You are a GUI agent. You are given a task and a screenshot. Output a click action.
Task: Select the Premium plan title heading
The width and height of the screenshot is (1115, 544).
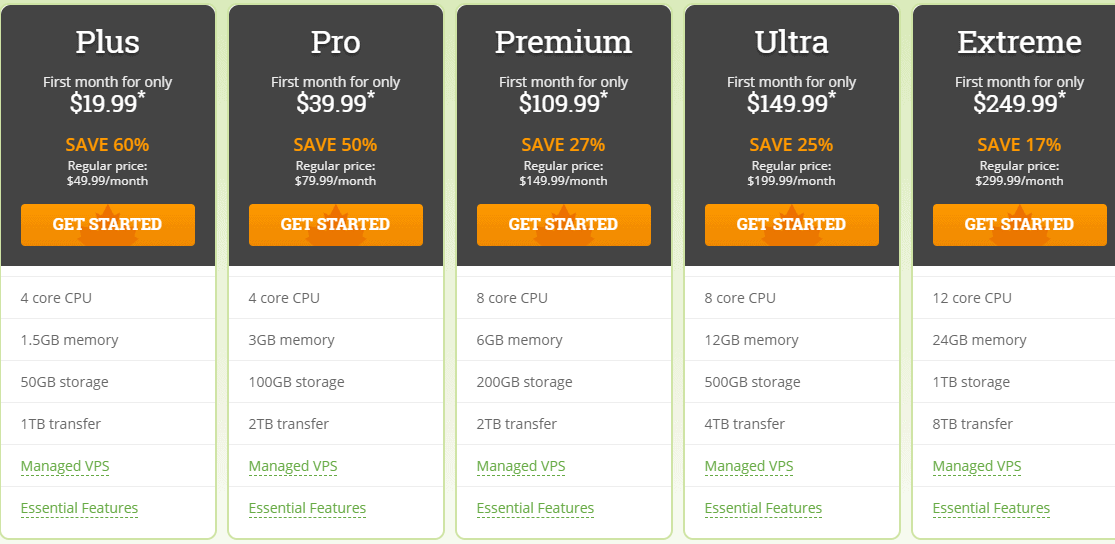point(564,42)
